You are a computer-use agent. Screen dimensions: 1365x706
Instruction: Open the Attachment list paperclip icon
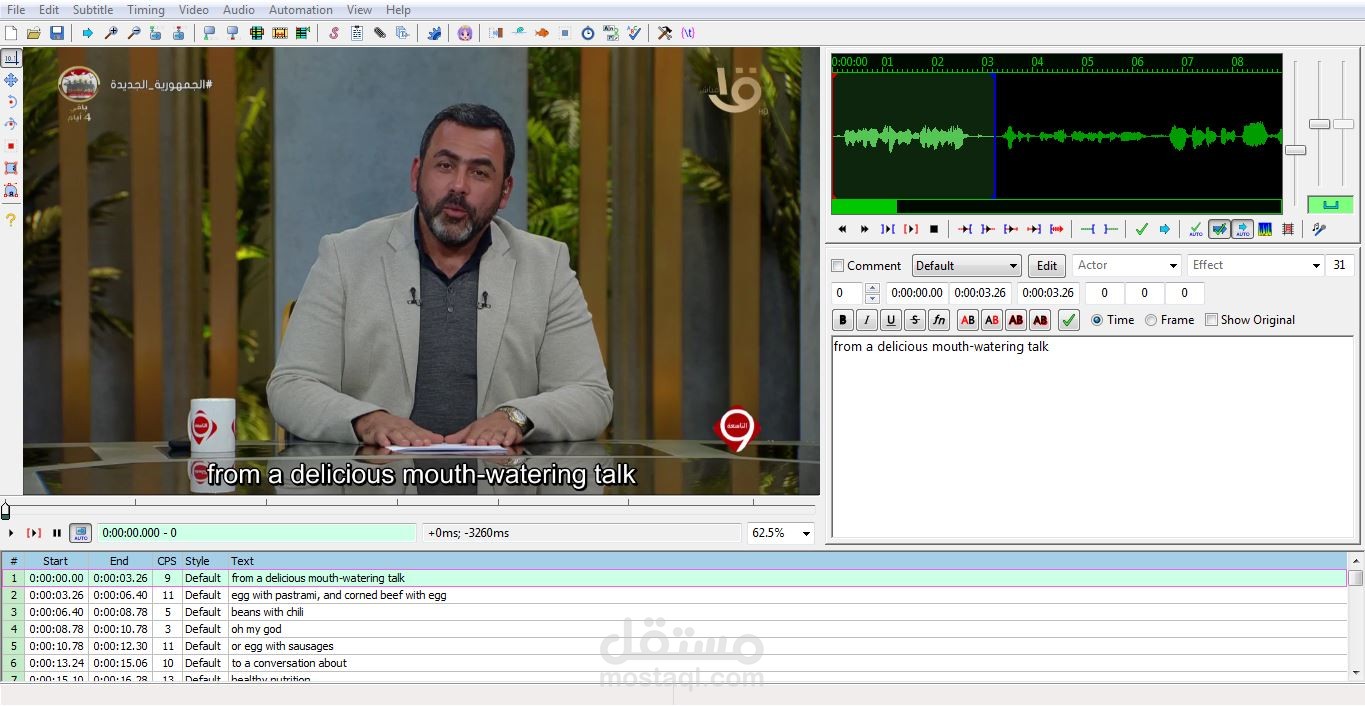tap(380, 33)
